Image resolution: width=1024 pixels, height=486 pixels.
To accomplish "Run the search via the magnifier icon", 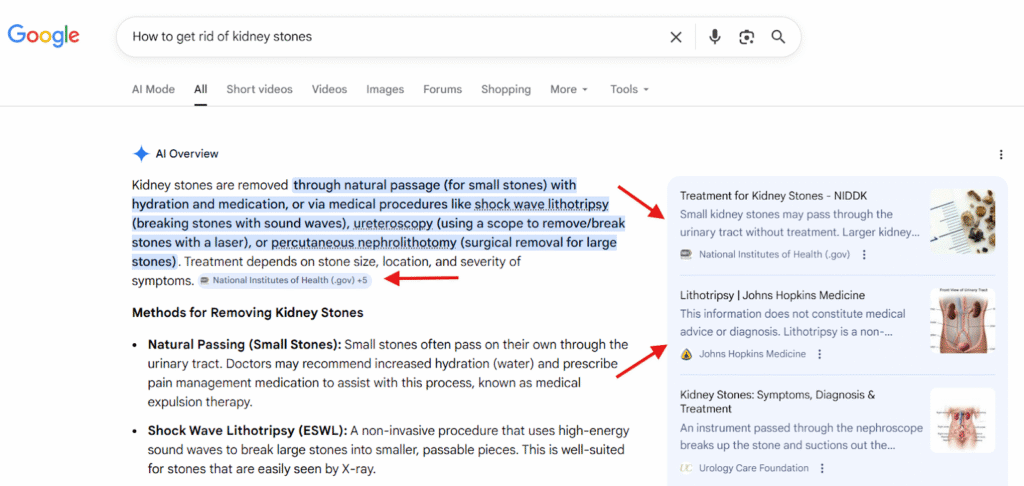I will tap(778, 37).
